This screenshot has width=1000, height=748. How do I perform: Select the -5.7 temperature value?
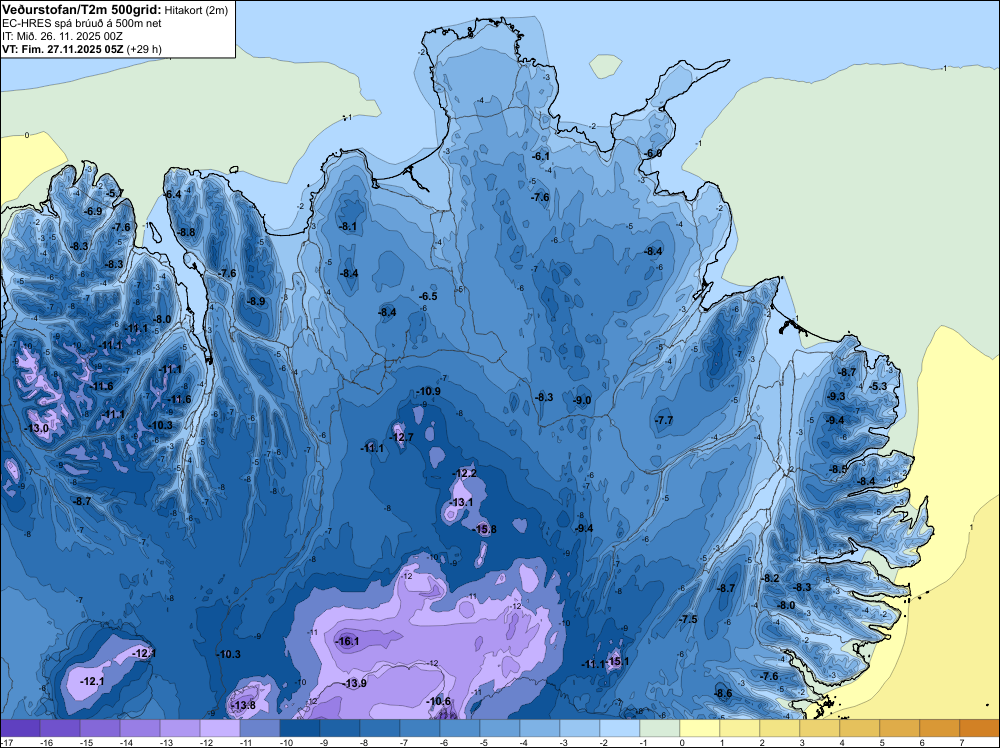(x=115, y=193)
